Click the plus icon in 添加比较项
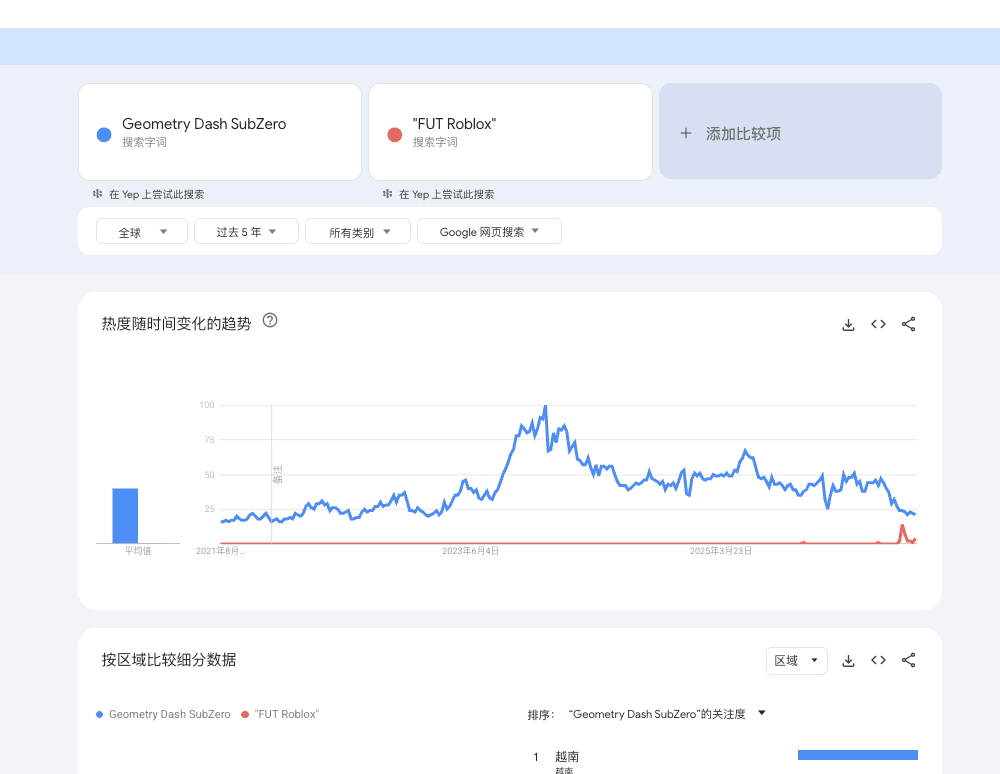Screen dimensions: 1000x774 [686, 133]
